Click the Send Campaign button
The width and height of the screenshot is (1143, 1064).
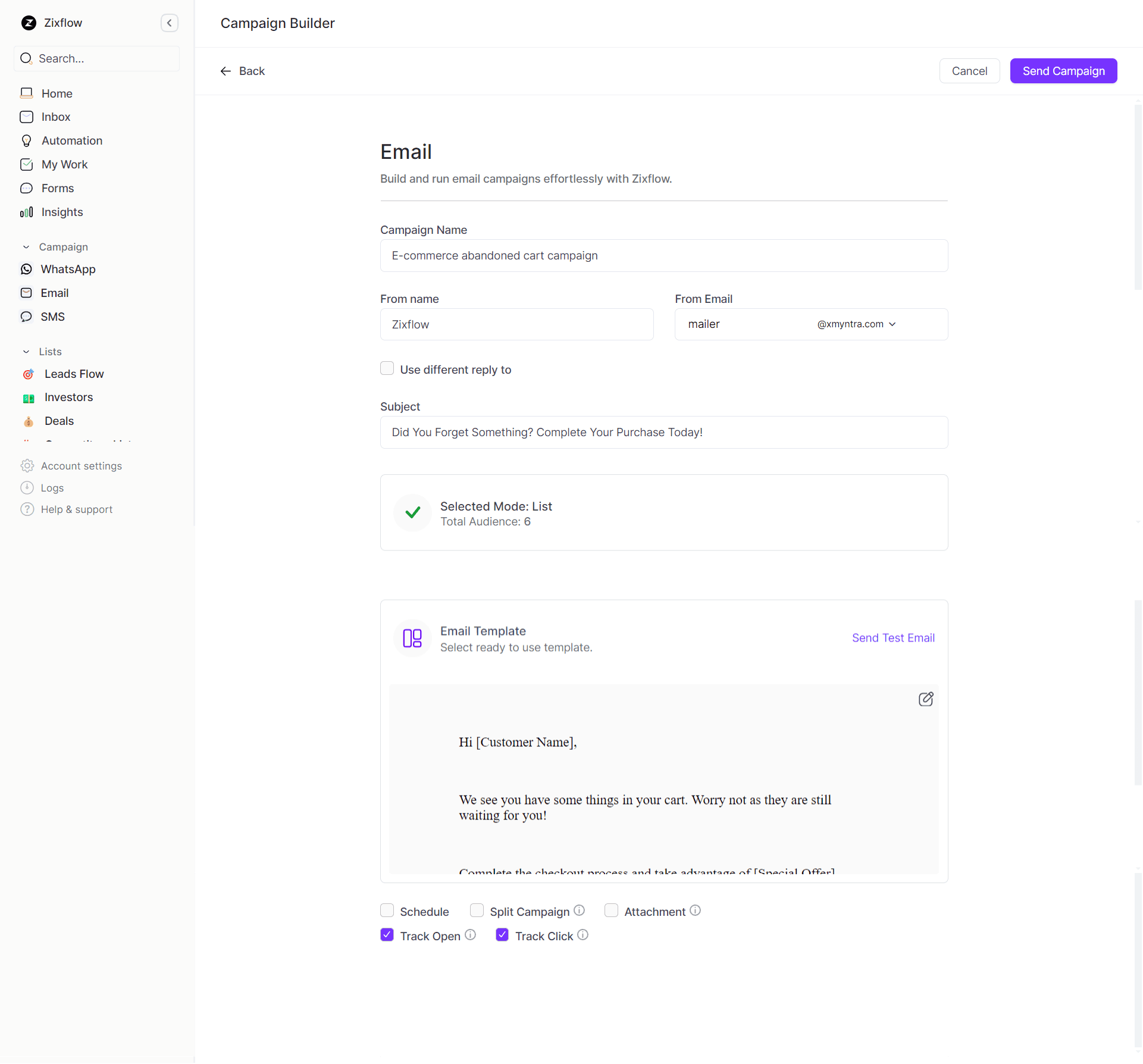(x=1063, y=71)
